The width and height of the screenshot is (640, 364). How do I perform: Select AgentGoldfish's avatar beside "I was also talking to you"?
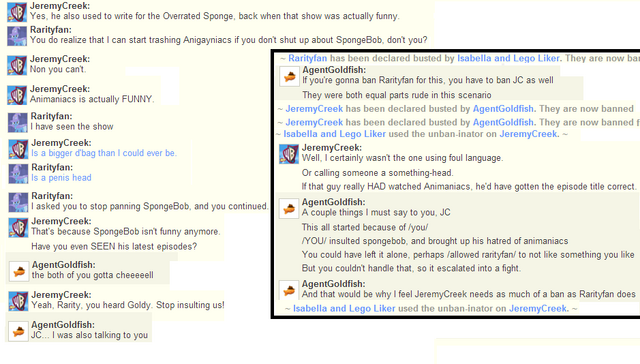pyautogui.click(x=19, y=331)
